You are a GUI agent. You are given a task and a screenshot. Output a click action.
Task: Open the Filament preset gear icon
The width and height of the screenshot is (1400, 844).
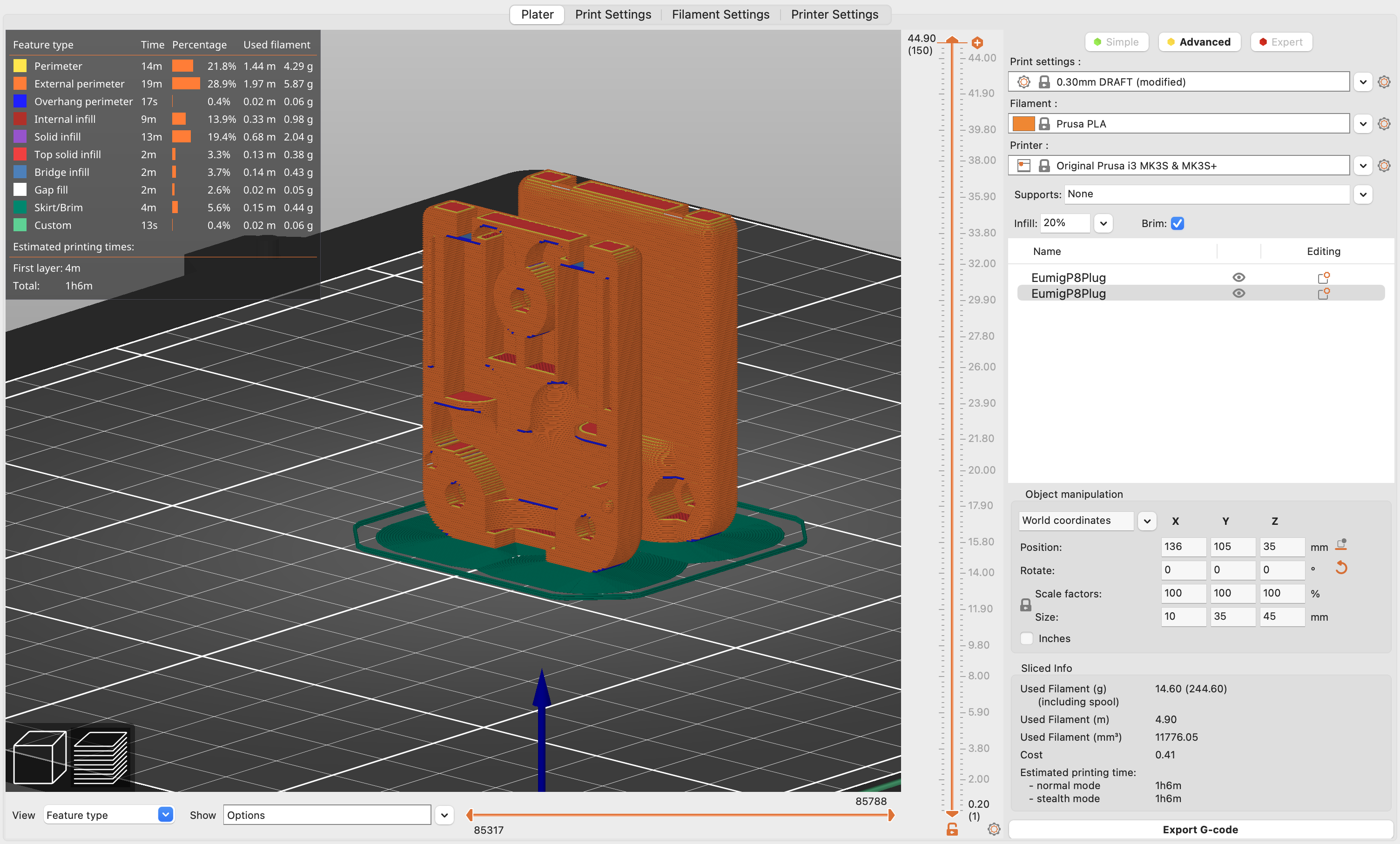tap(1384, 123)
